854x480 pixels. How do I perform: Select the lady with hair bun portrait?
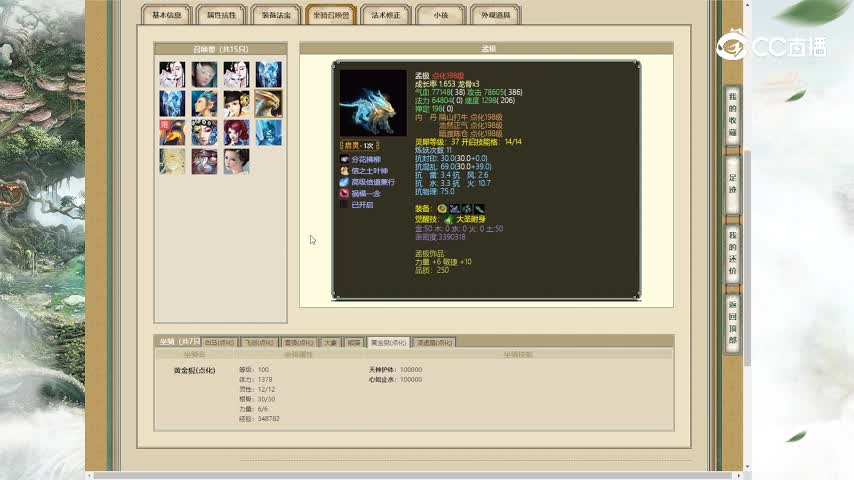click(x=236, y=162)
